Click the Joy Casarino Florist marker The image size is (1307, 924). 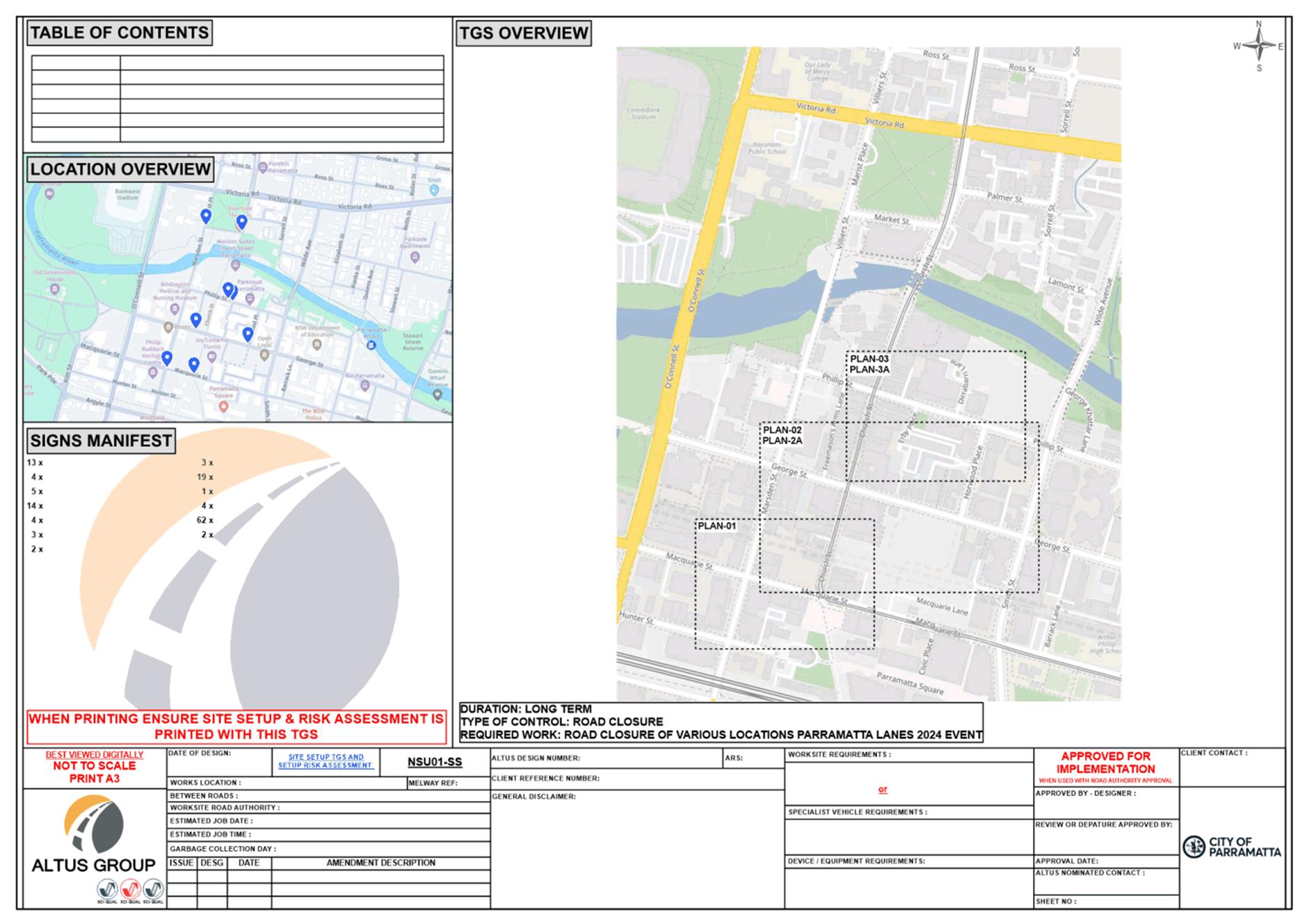pos(211,357)
